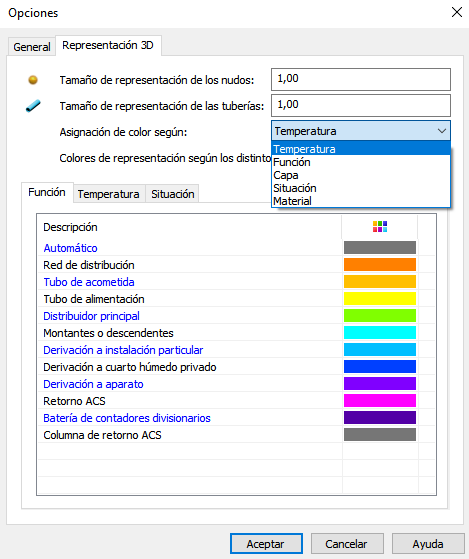Screen dimensions: 469x559
Task: Open the Situación color sub-tab
Action: (173, 194)
